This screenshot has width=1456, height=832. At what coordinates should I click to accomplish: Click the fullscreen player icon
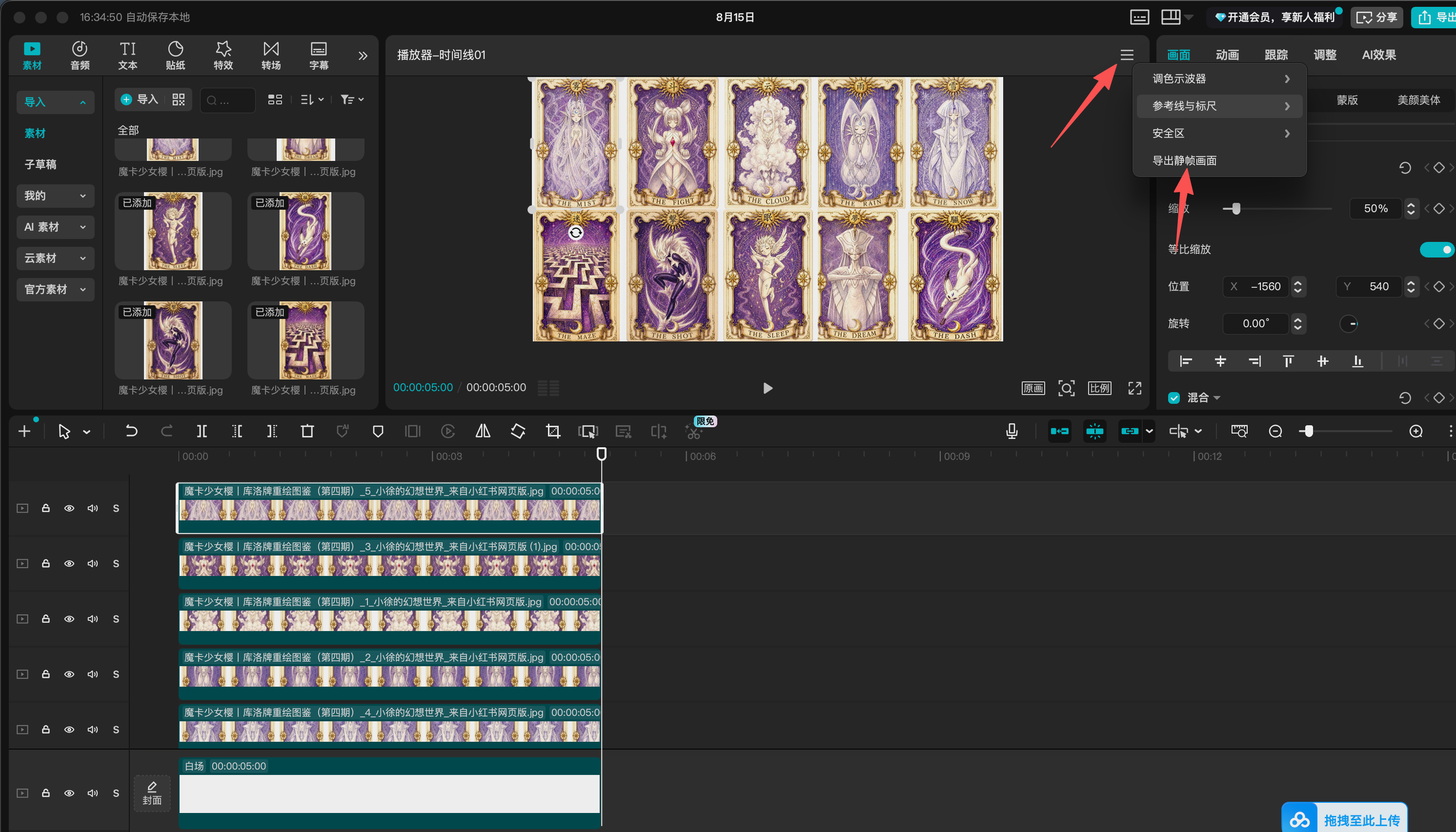pos(1135,388)
